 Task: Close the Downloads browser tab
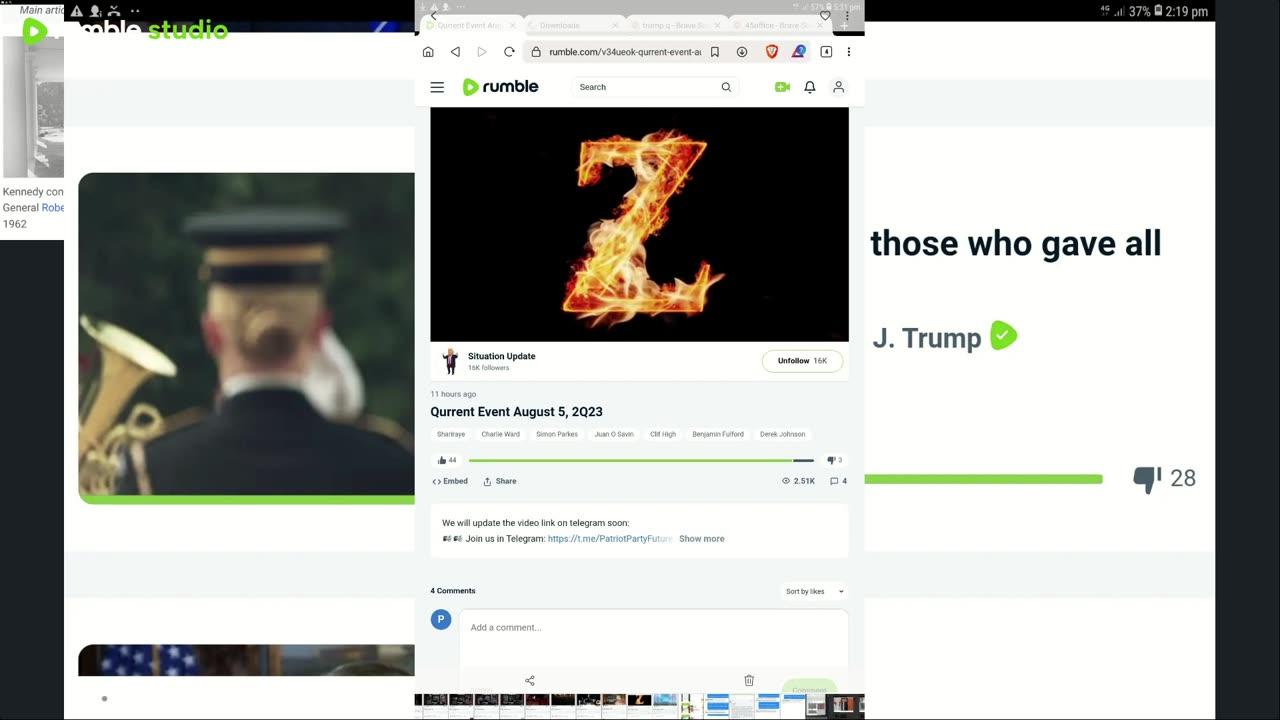pyautogui.click(x=614, y=25)
